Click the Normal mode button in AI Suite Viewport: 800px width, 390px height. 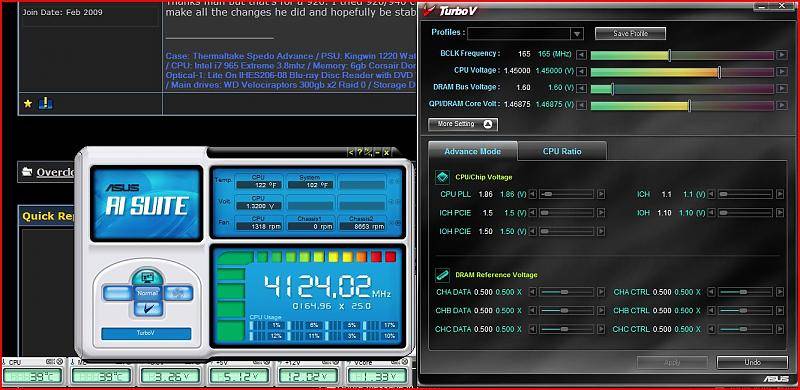click(x=147, y=293)
